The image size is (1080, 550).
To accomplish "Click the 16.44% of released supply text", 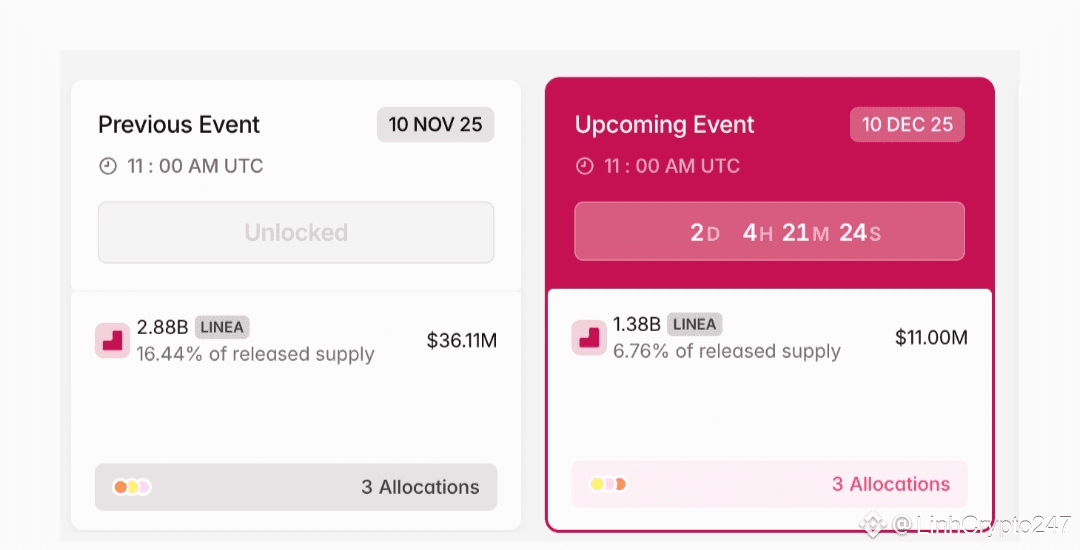I will (x=255, y=354).
